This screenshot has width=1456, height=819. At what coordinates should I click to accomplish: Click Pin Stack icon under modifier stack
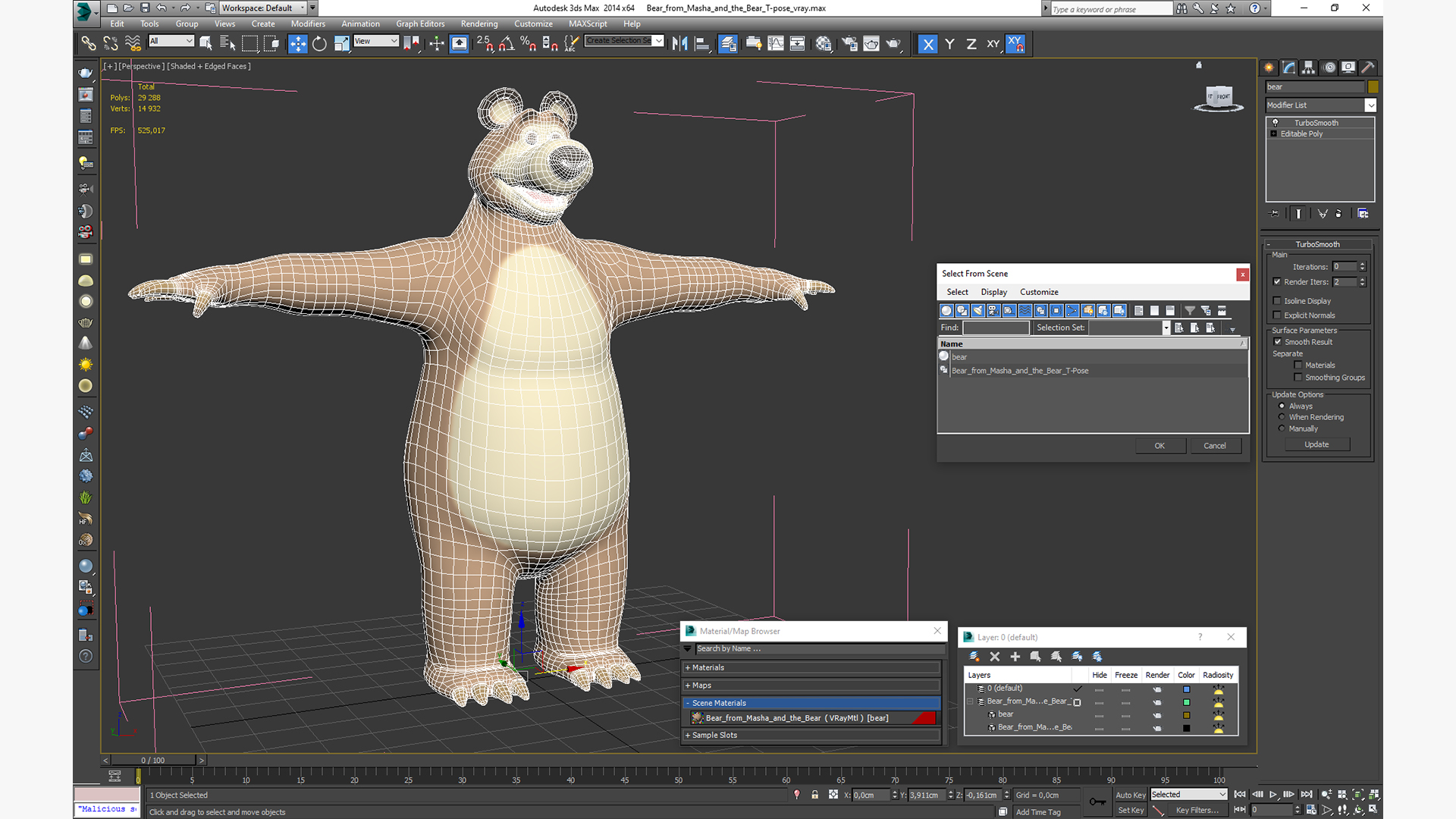click(1274, 214)
